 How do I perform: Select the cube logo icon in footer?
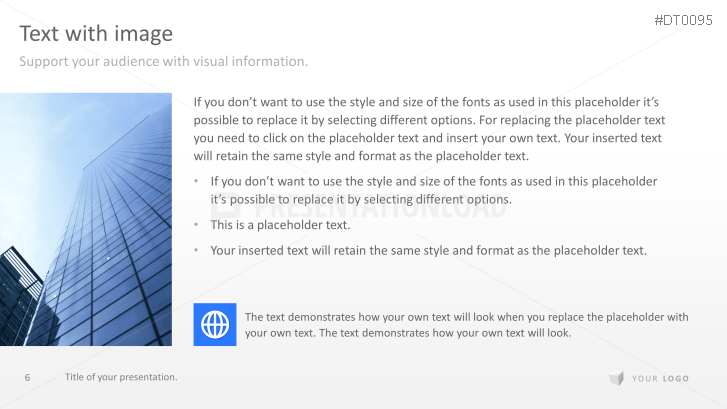click(616, 378)
